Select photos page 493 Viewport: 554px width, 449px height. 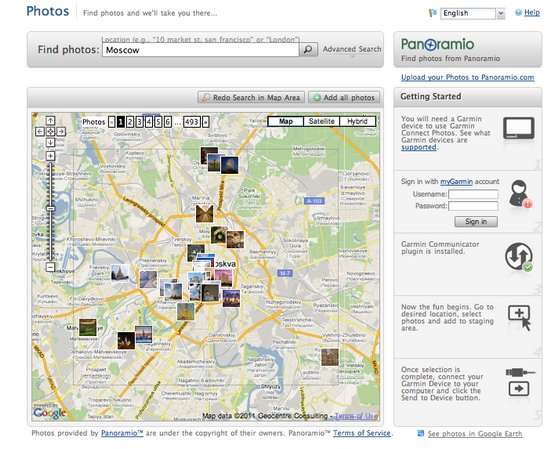pos(192,122)
